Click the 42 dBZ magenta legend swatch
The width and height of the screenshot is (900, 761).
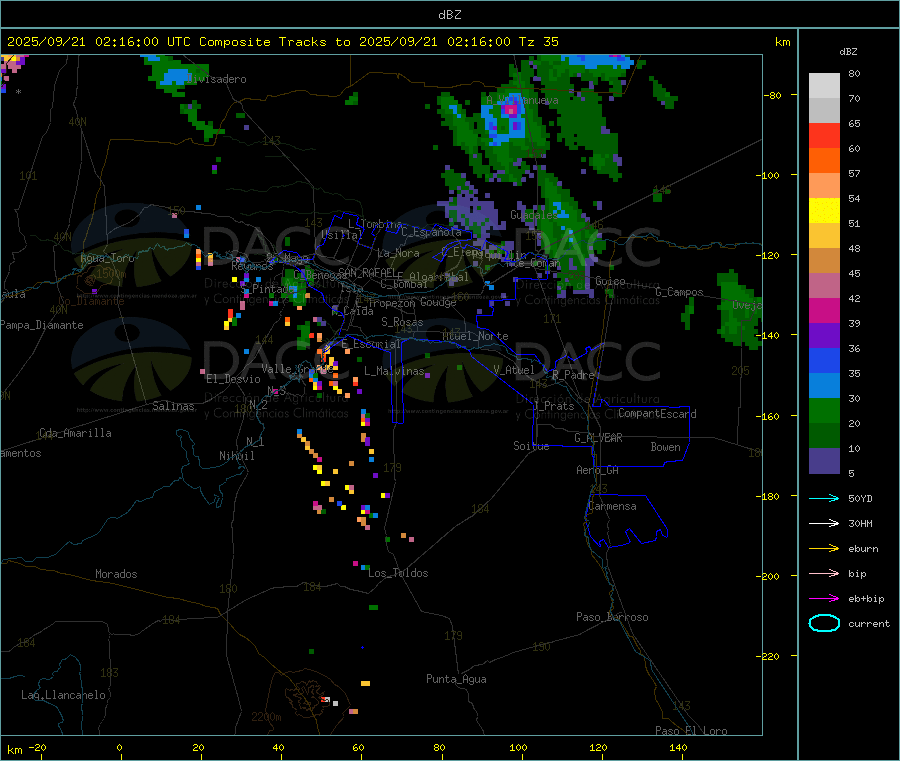tap(824, 310)
